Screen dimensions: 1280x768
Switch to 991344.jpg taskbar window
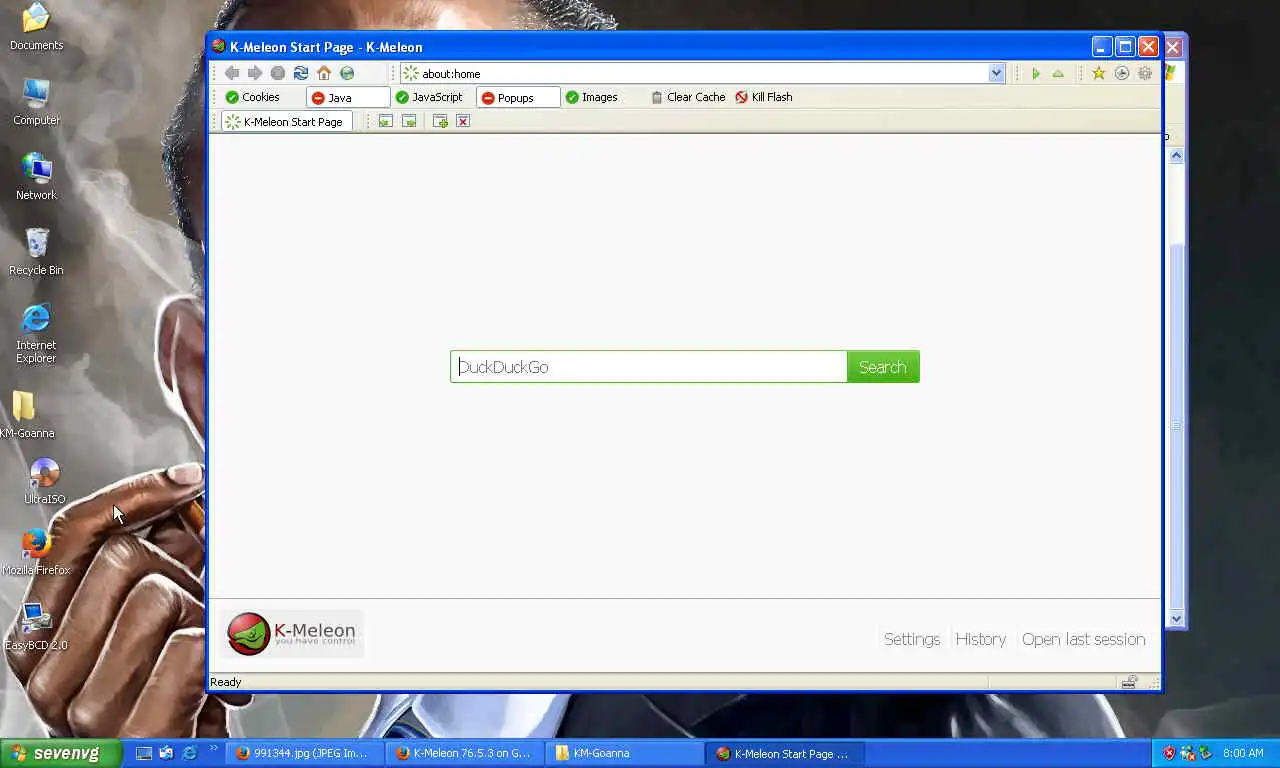point(304,754)
